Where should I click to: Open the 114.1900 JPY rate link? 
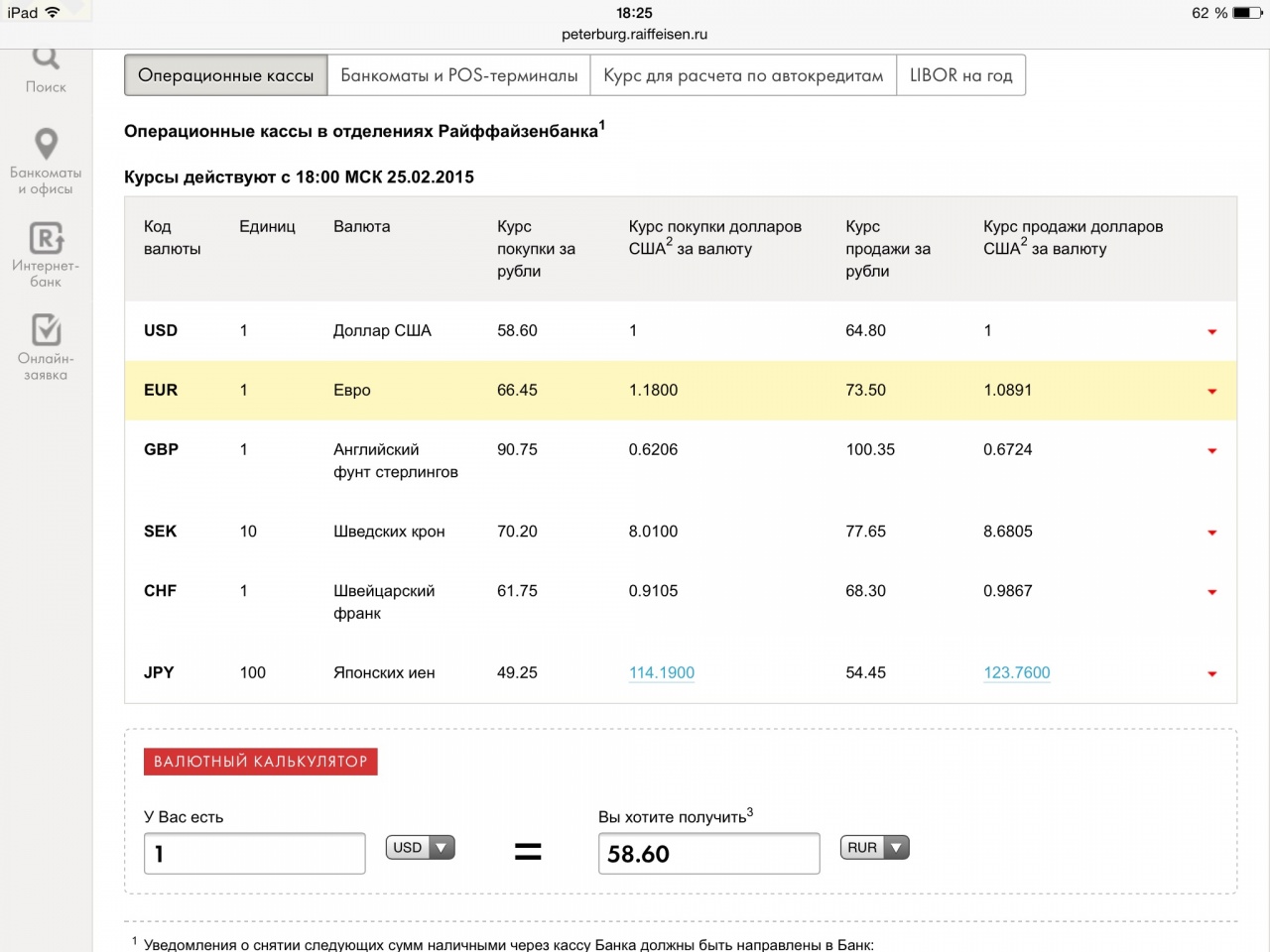point(662,672)
